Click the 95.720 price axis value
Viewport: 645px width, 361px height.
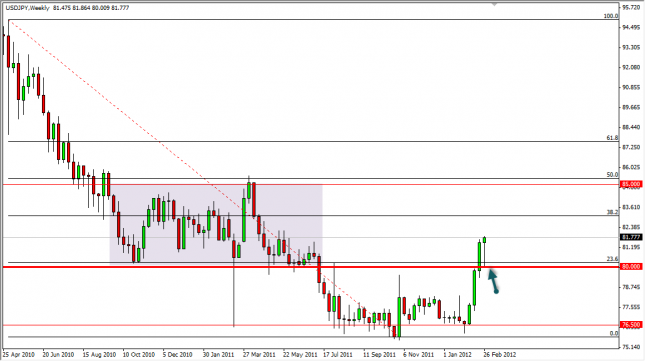(x=631, y=7)
